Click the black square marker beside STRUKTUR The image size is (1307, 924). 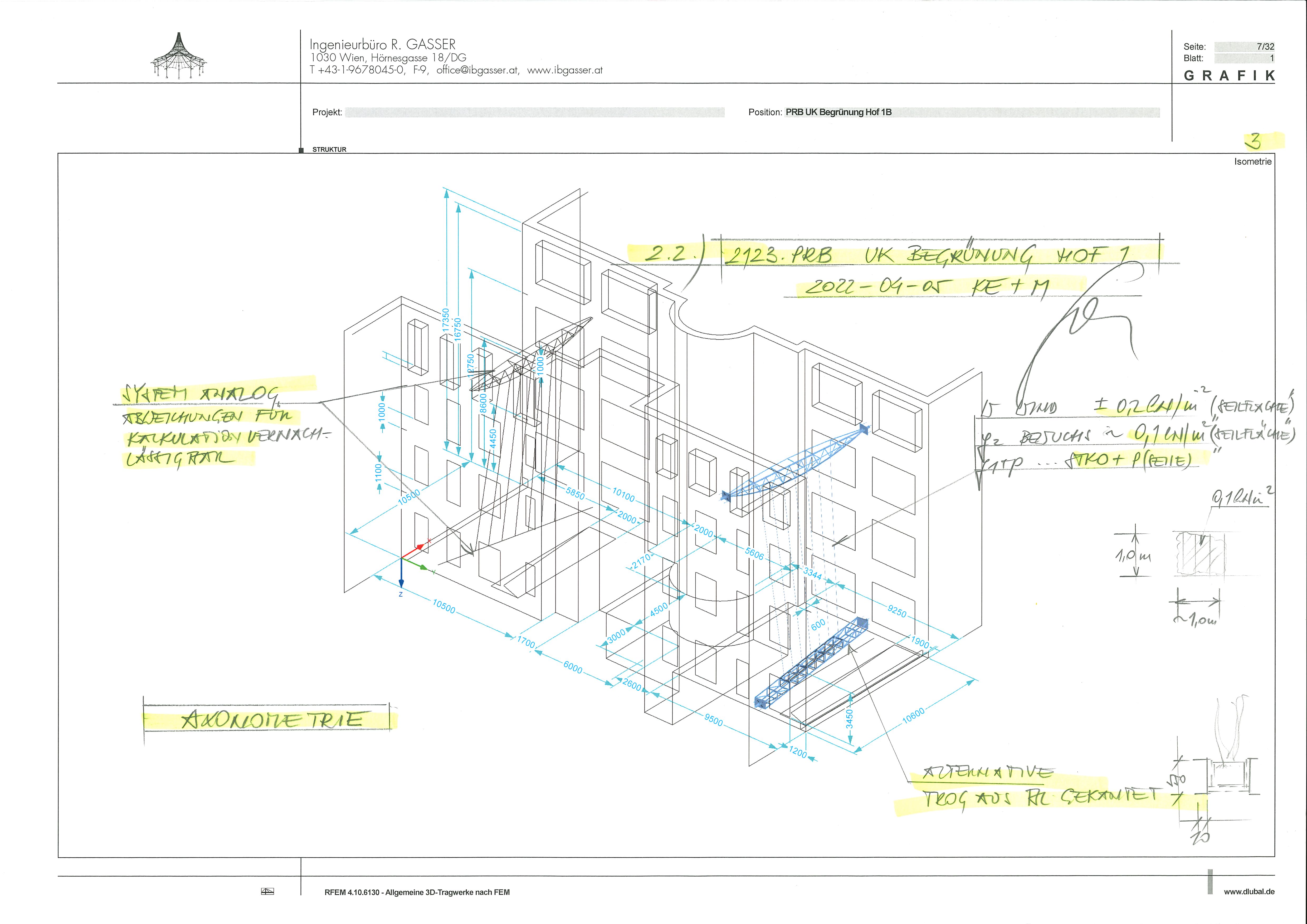point(301,150)
